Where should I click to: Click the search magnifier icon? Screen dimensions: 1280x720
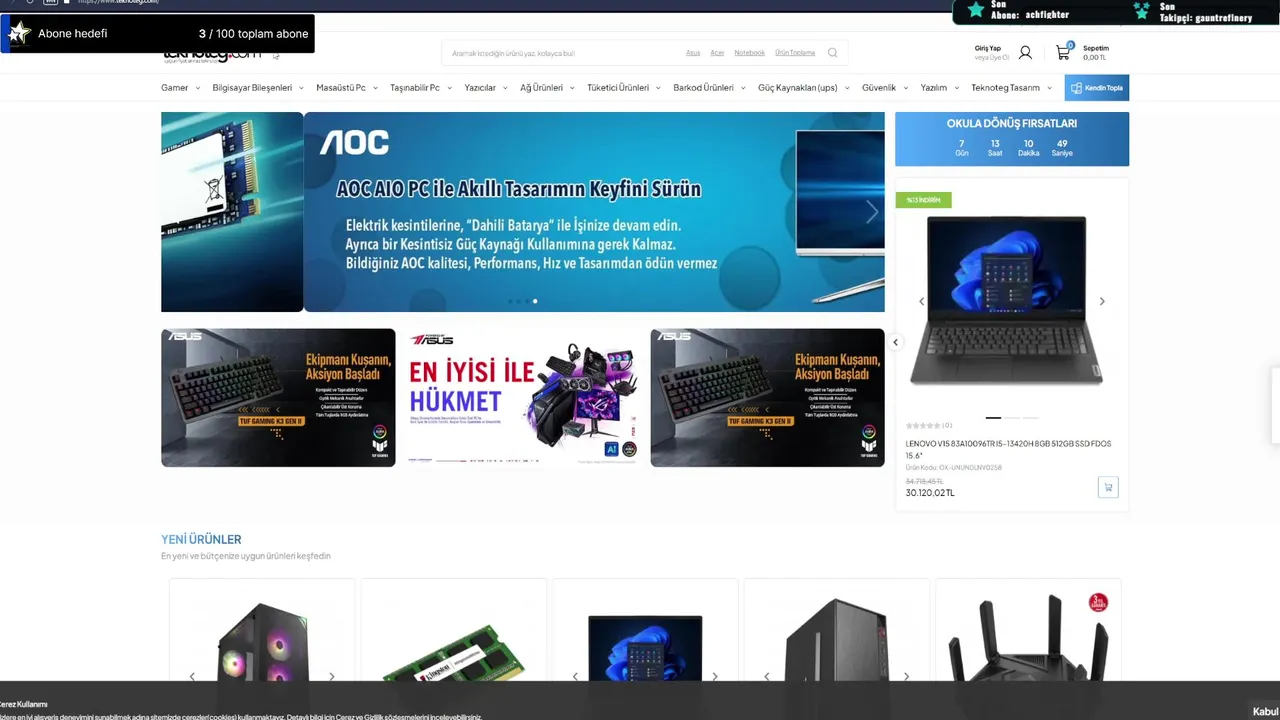pos(832,53)
